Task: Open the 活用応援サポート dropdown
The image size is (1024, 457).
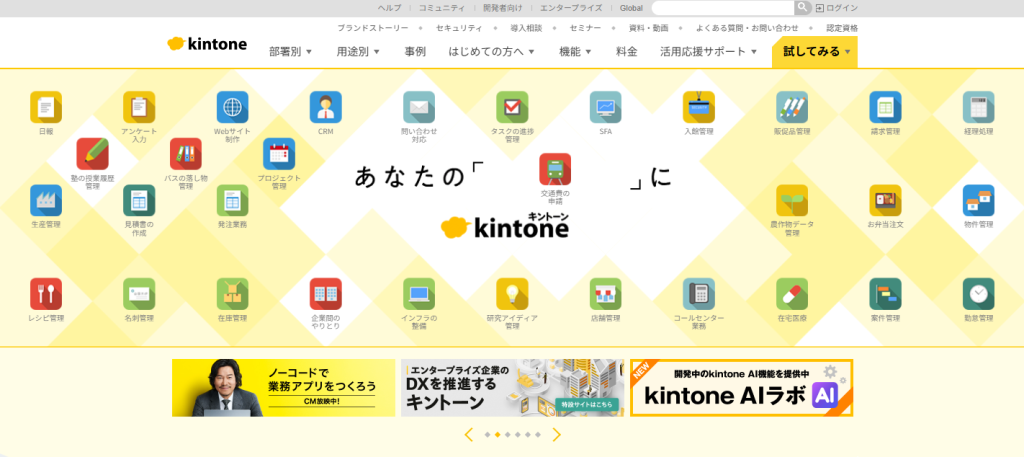Action: coord(709,52)
